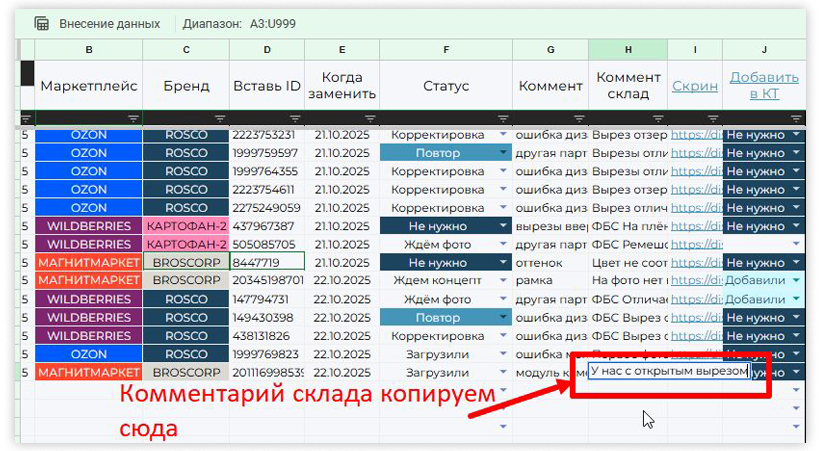Viewport: 821px width, 451px height.
Task: Open the filter icon in Коммент column
Action: click(579, 118)
